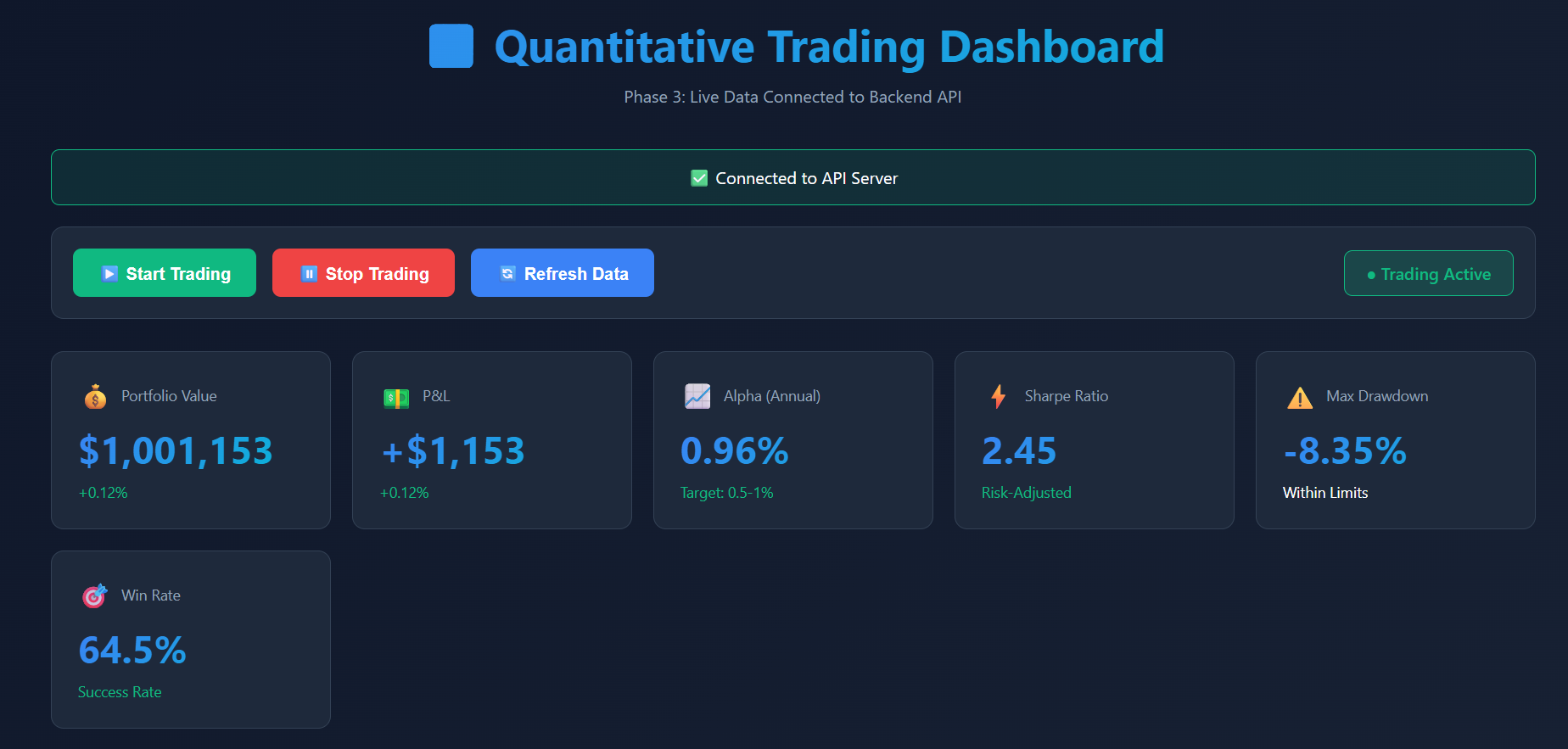Image resolution: width=1568 pixels, height=749 pixels.
Task: Click the money bag Portfolio Value icon
Action: (95, 396)
